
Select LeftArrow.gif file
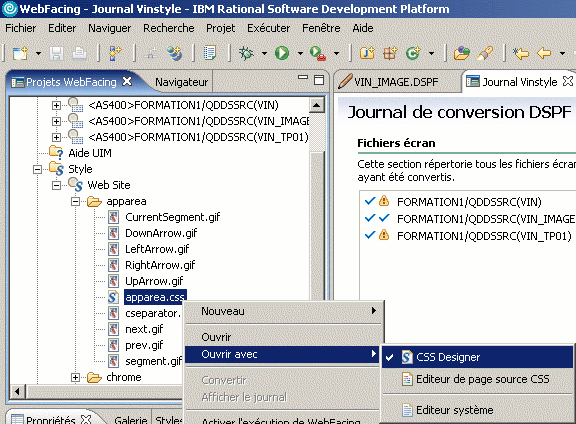(x=157, y=249)
